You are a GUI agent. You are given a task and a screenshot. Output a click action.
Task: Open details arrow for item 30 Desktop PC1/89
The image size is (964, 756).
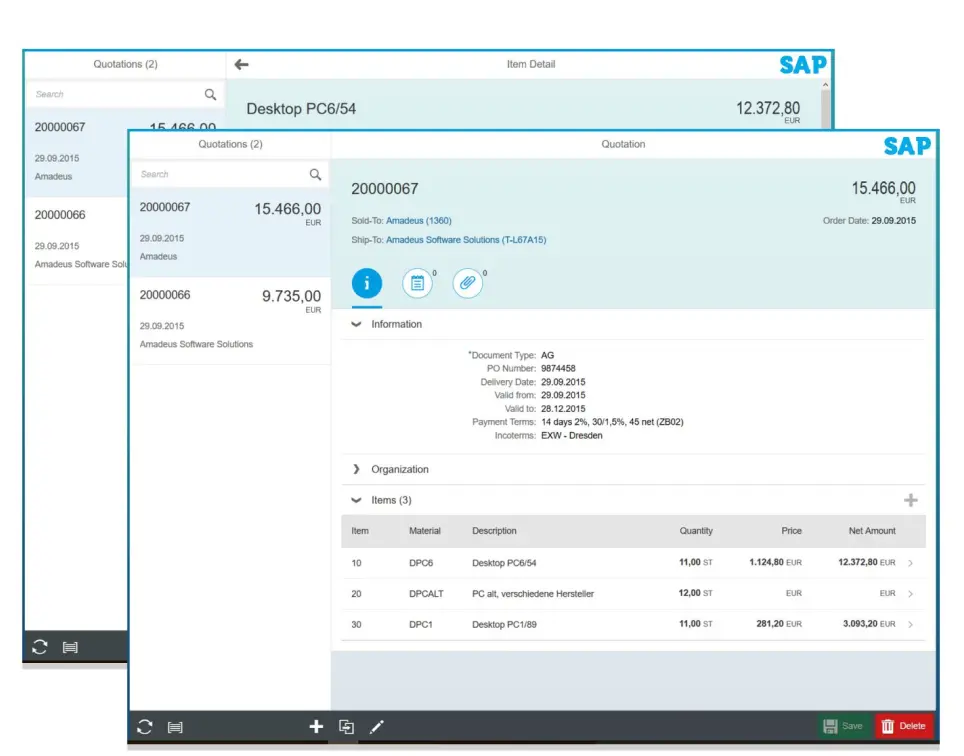[911, 624]
